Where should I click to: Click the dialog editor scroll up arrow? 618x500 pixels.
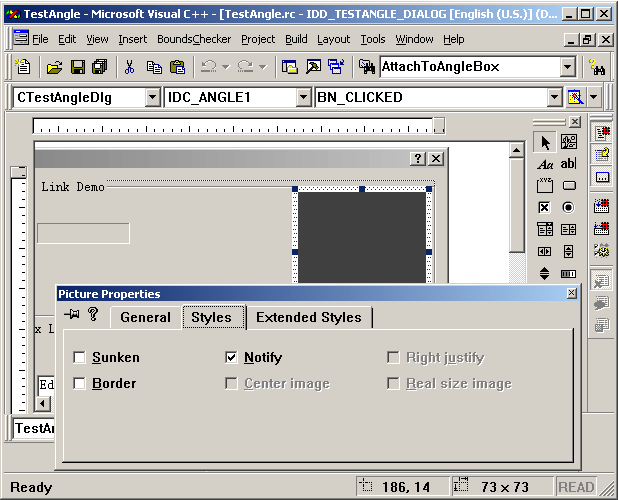pyautogui.click(x=516, y=150)
